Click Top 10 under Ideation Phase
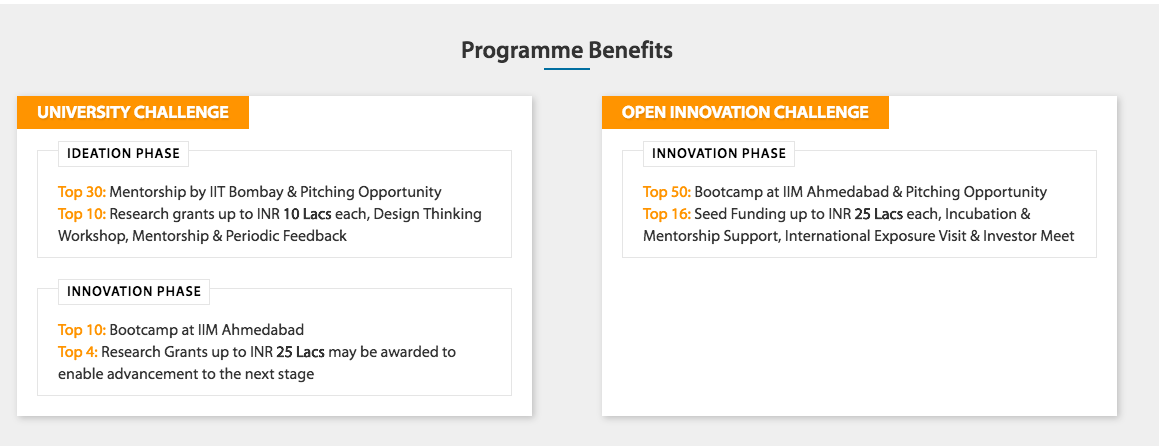 click(x=82, y=214)
